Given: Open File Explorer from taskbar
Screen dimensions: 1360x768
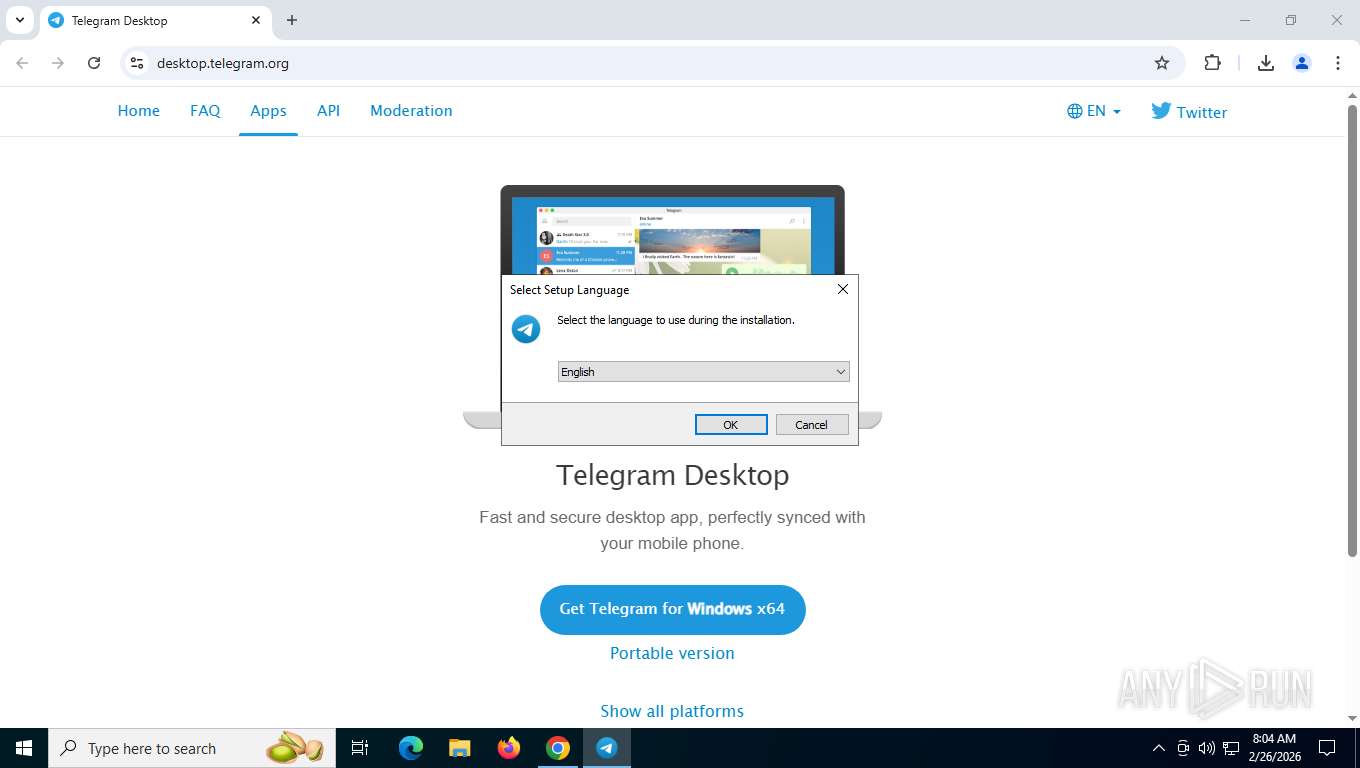Looking at the screenshot, I should click(460, 748).
